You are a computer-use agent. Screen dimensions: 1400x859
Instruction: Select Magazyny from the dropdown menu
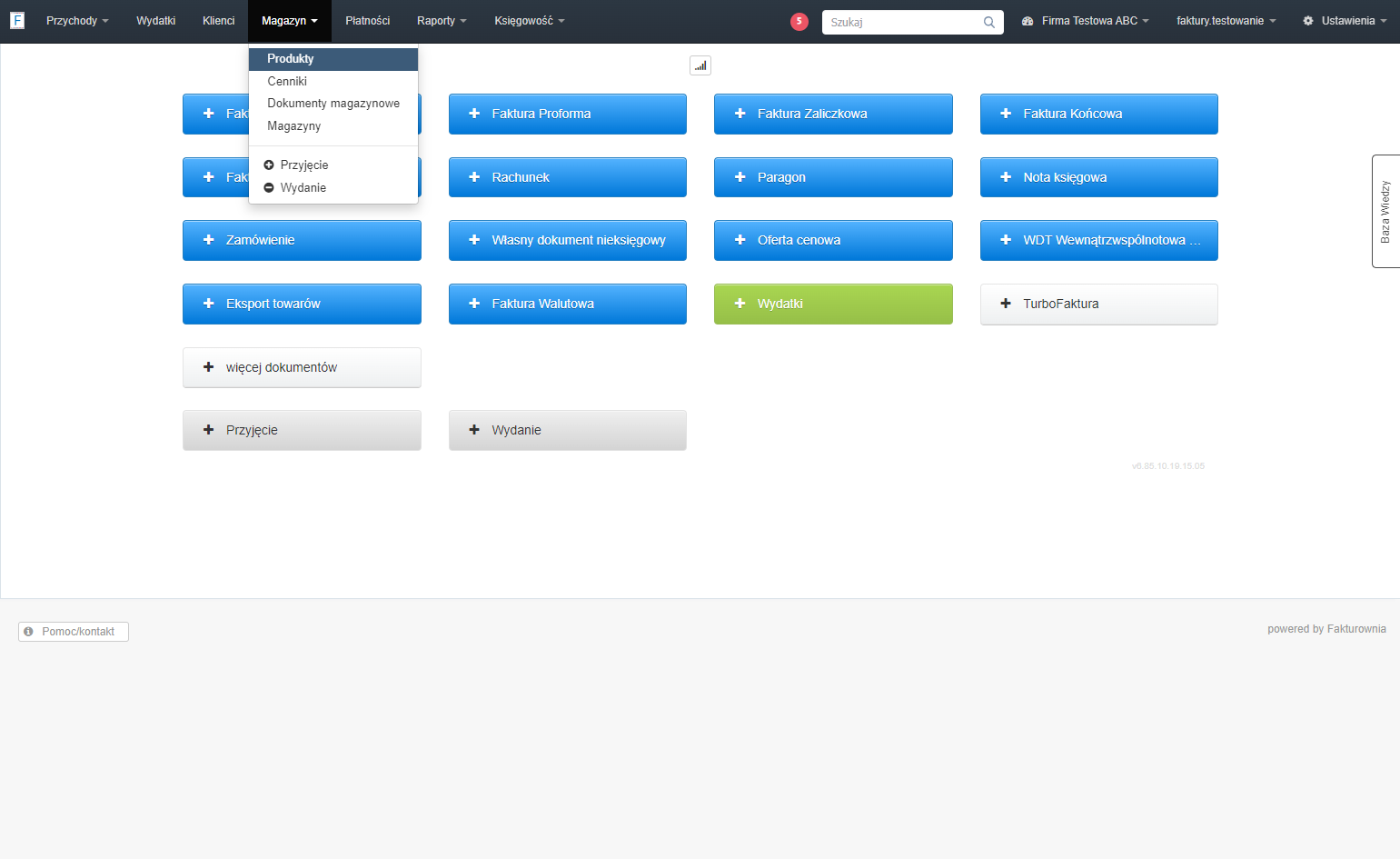pyautogui.click(x=333, y=126)
